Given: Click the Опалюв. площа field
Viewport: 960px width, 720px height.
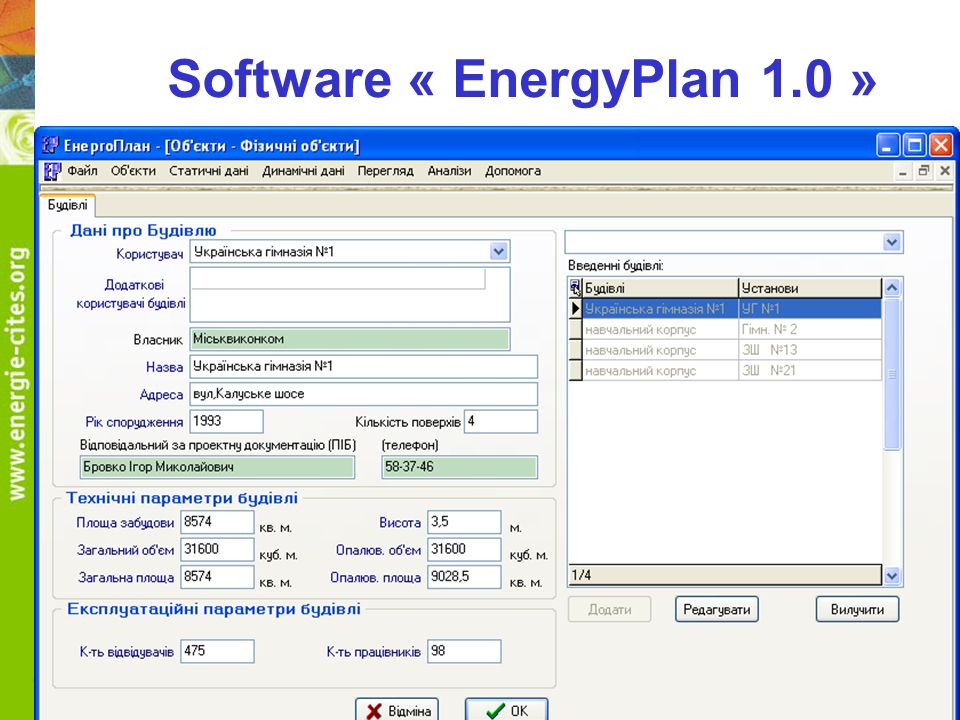Looking at the screenshot, I should click(464, 577).
